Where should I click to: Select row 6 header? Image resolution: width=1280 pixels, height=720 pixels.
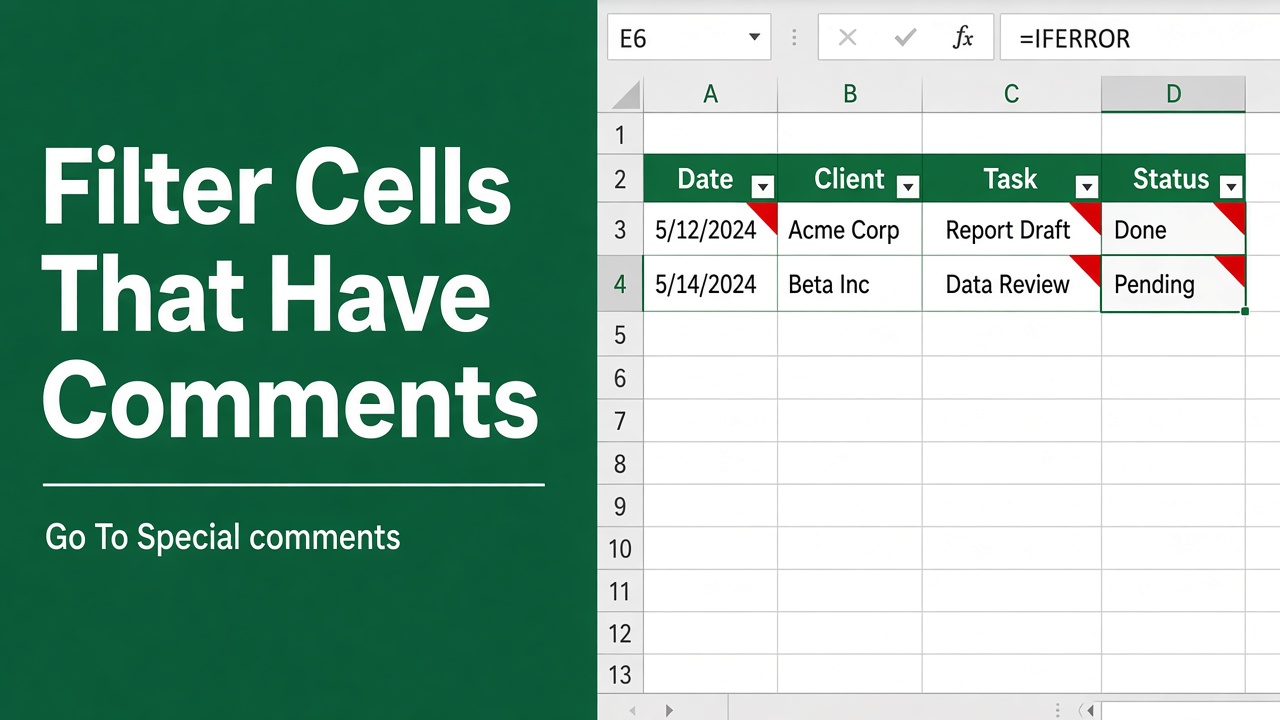coord(620,377)
